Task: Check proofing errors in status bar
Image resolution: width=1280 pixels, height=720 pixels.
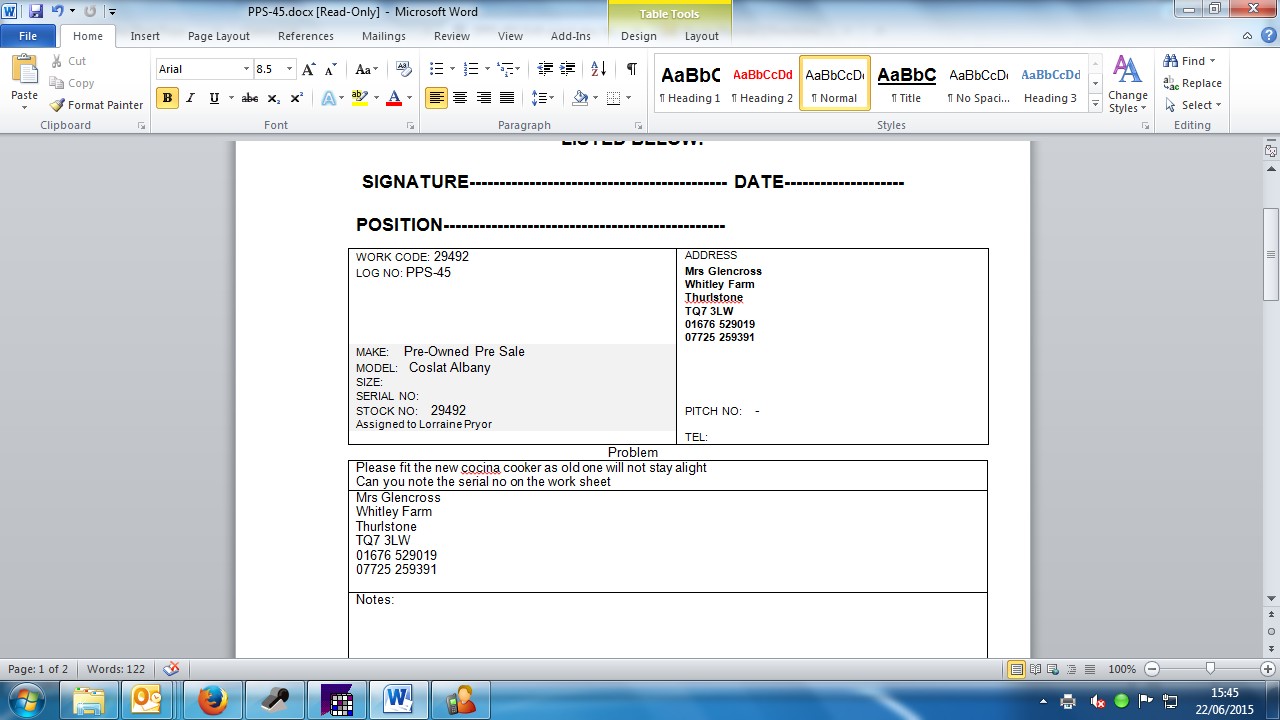Action: [172, 669]
